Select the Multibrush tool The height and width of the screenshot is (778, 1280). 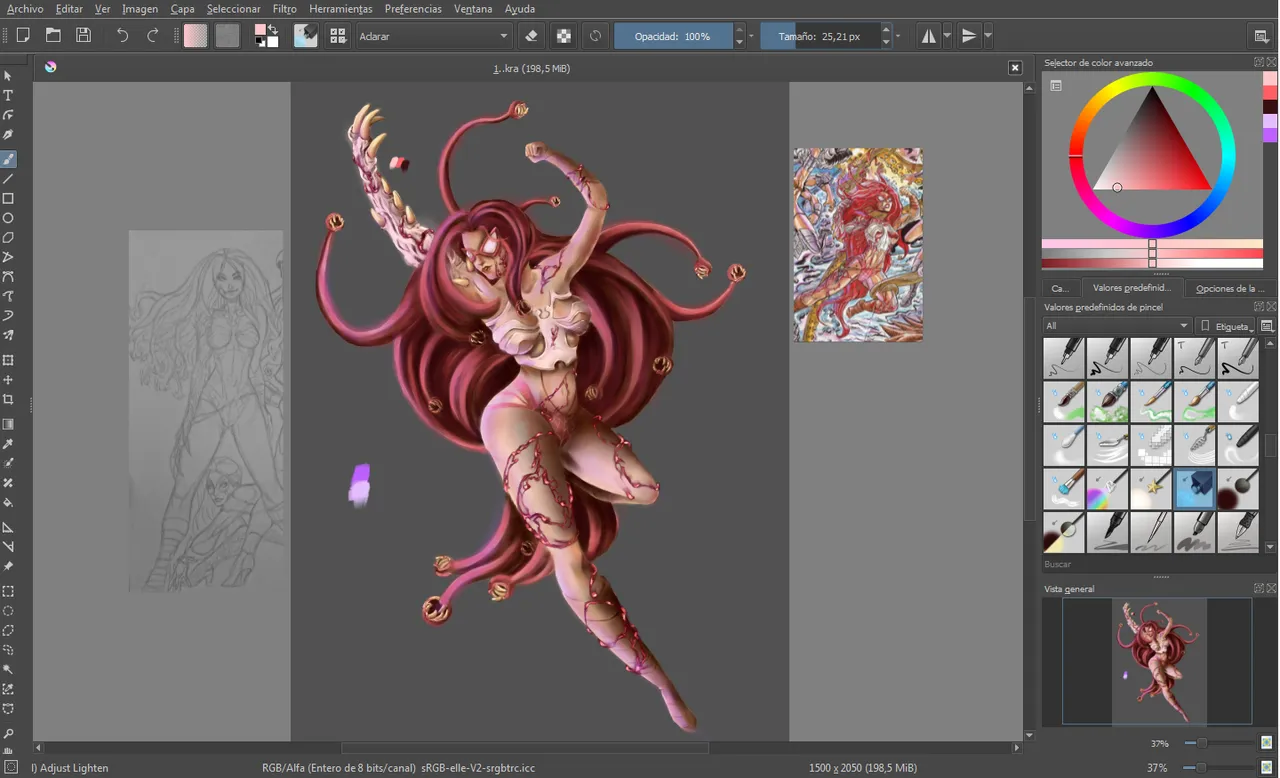8,336
